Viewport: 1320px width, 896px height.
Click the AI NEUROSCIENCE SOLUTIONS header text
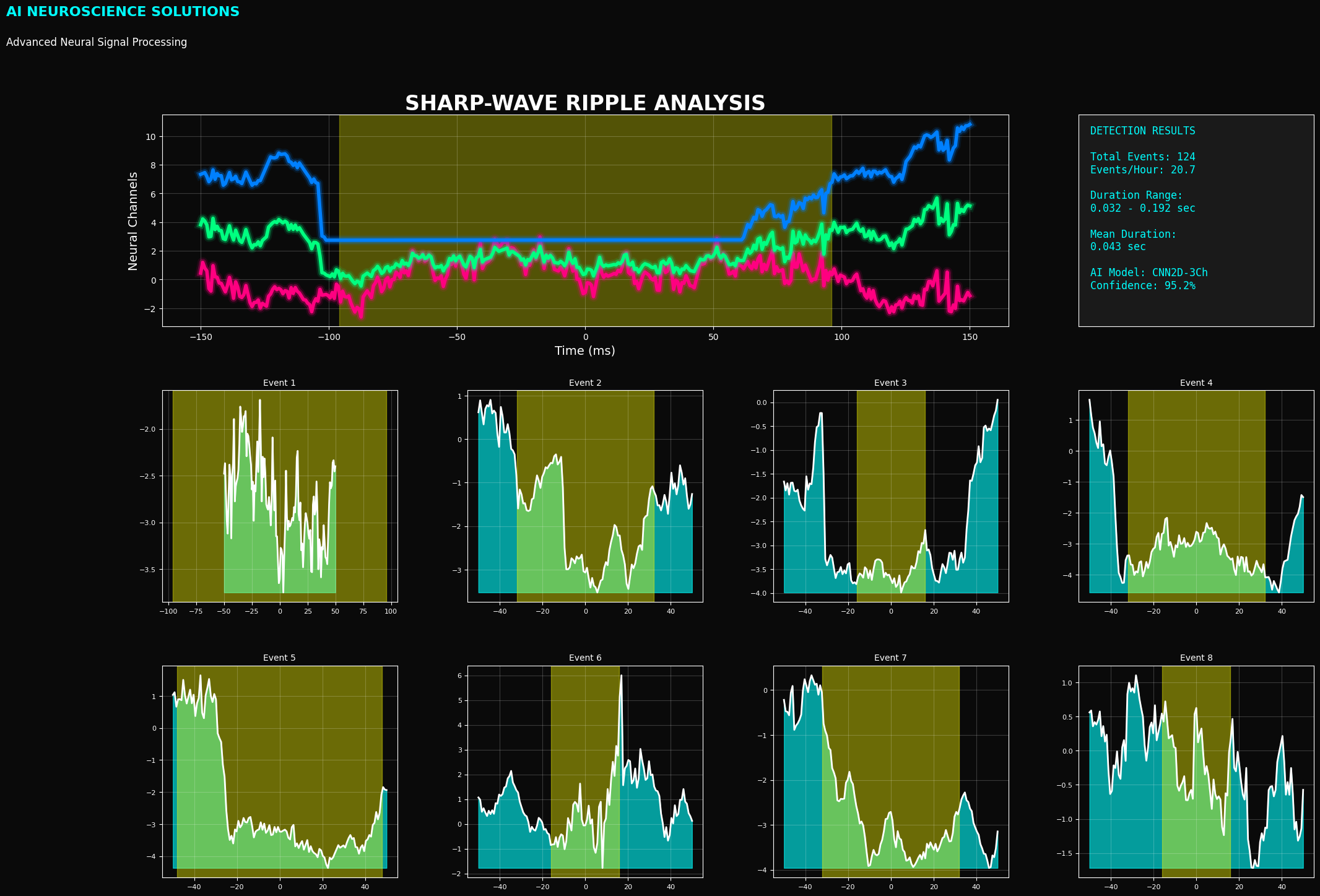(123, 12)
